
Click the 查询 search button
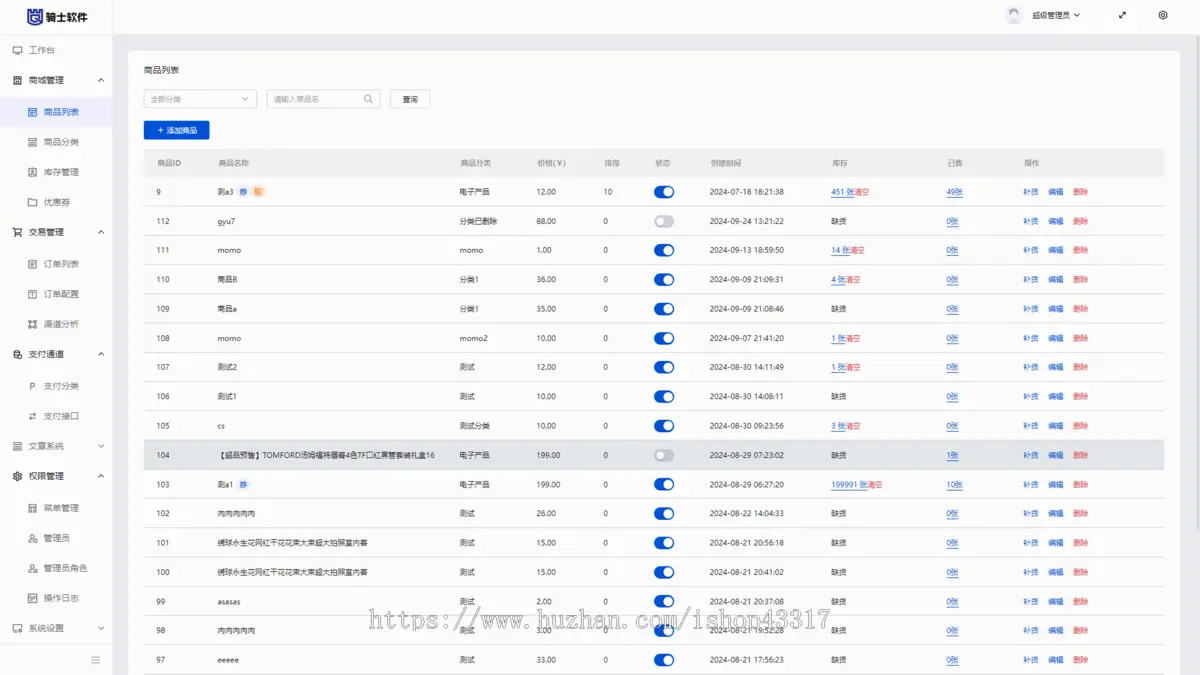pyautogui.click(x=410, y=99)
